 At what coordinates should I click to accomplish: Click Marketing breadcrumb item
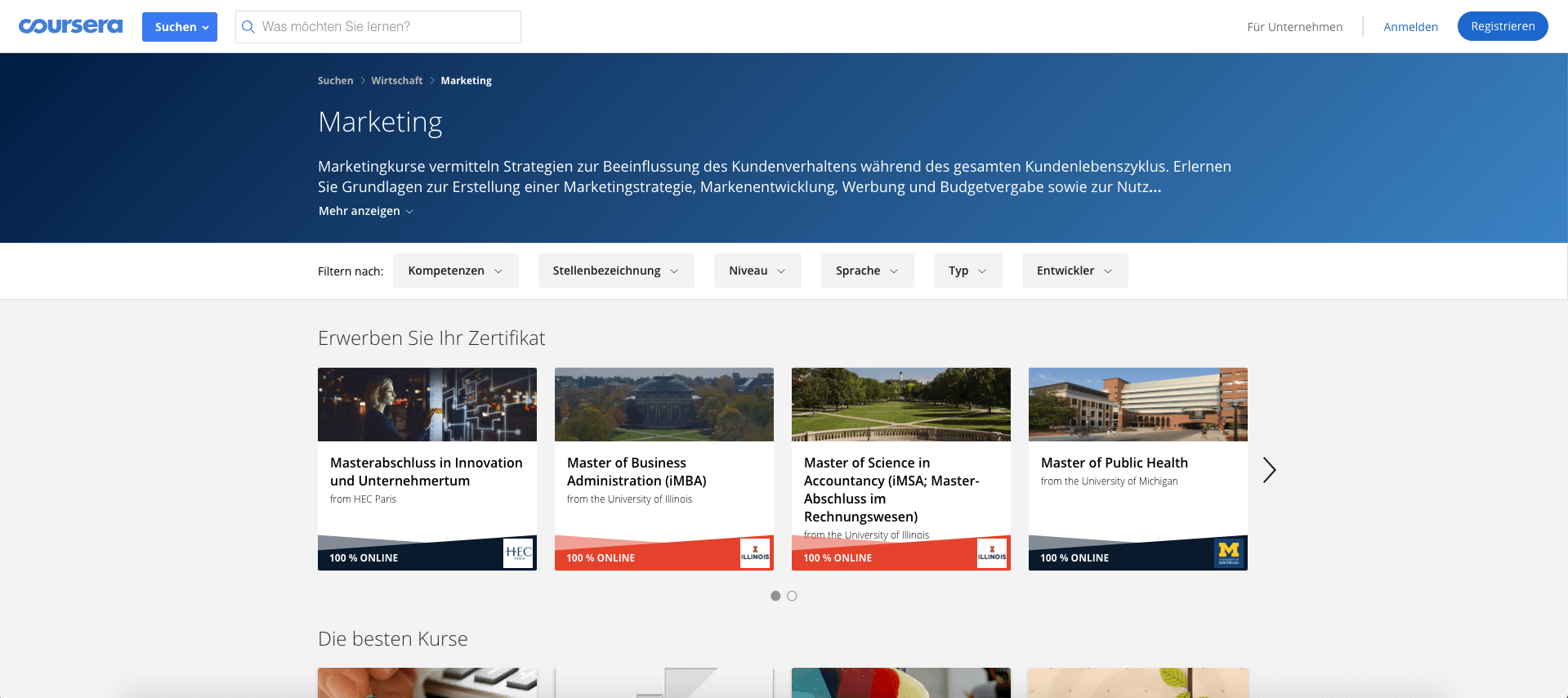[x=467, y=81]
